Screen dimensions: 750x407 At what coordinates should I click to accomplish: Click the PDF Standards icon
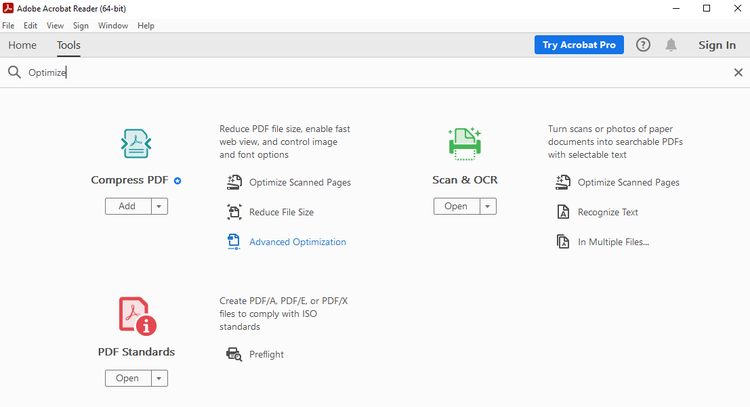pyautogui.click(x=137, y=315)
